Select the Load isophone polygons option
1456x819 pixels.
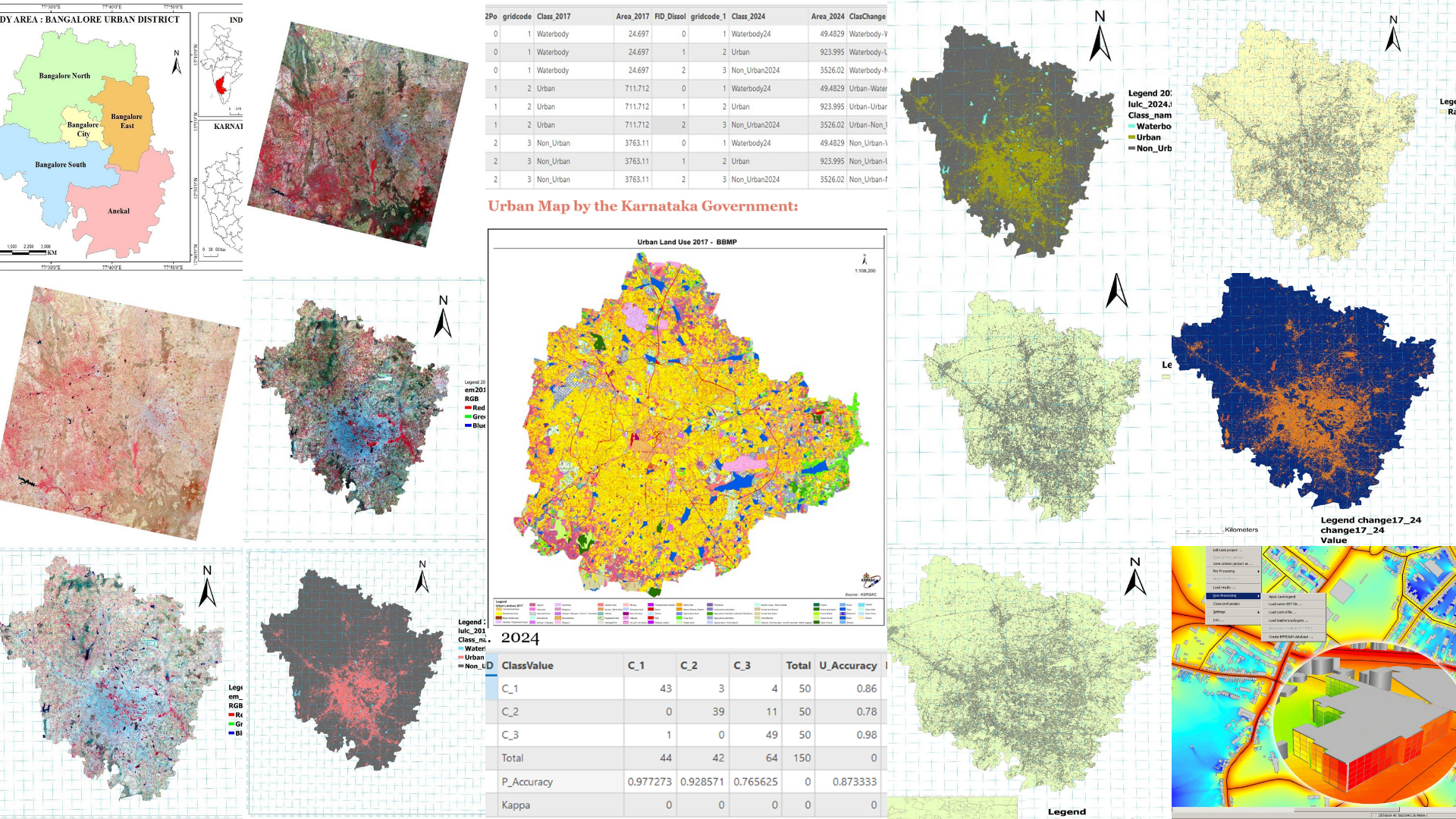click(x=1288, y=621)
